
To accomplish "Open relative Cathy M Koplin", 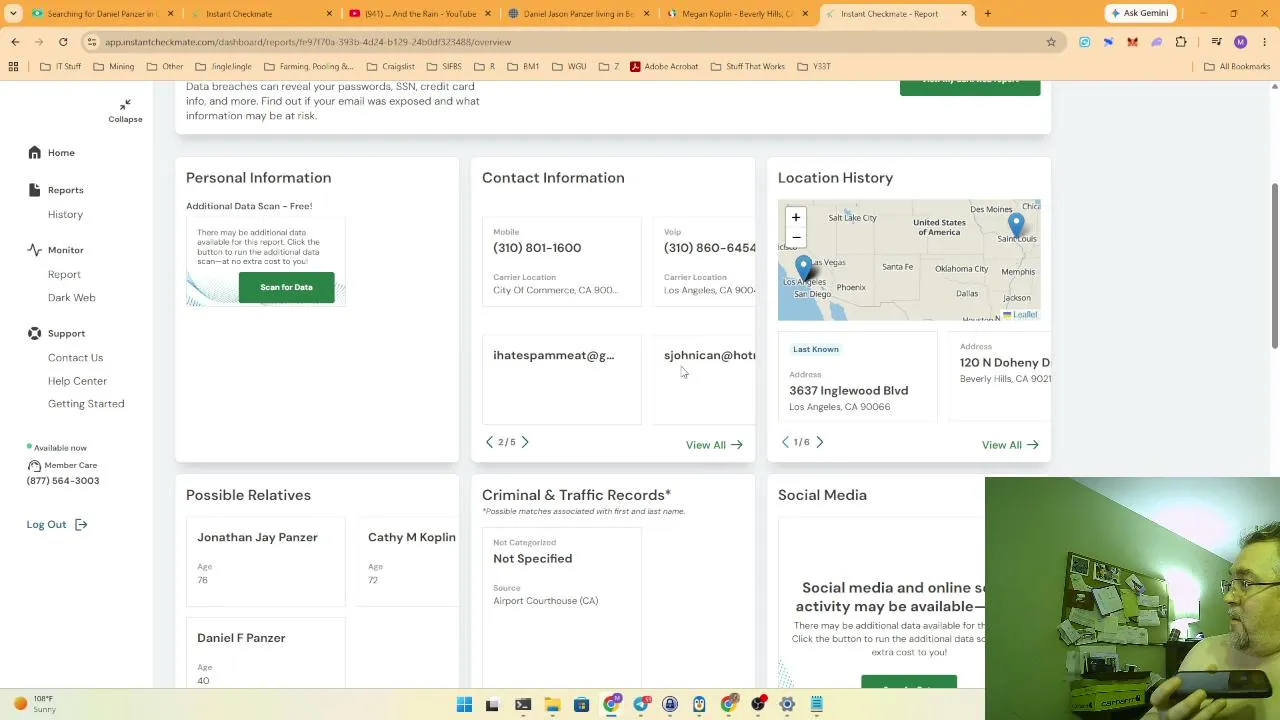I will [x=412, y=538].
